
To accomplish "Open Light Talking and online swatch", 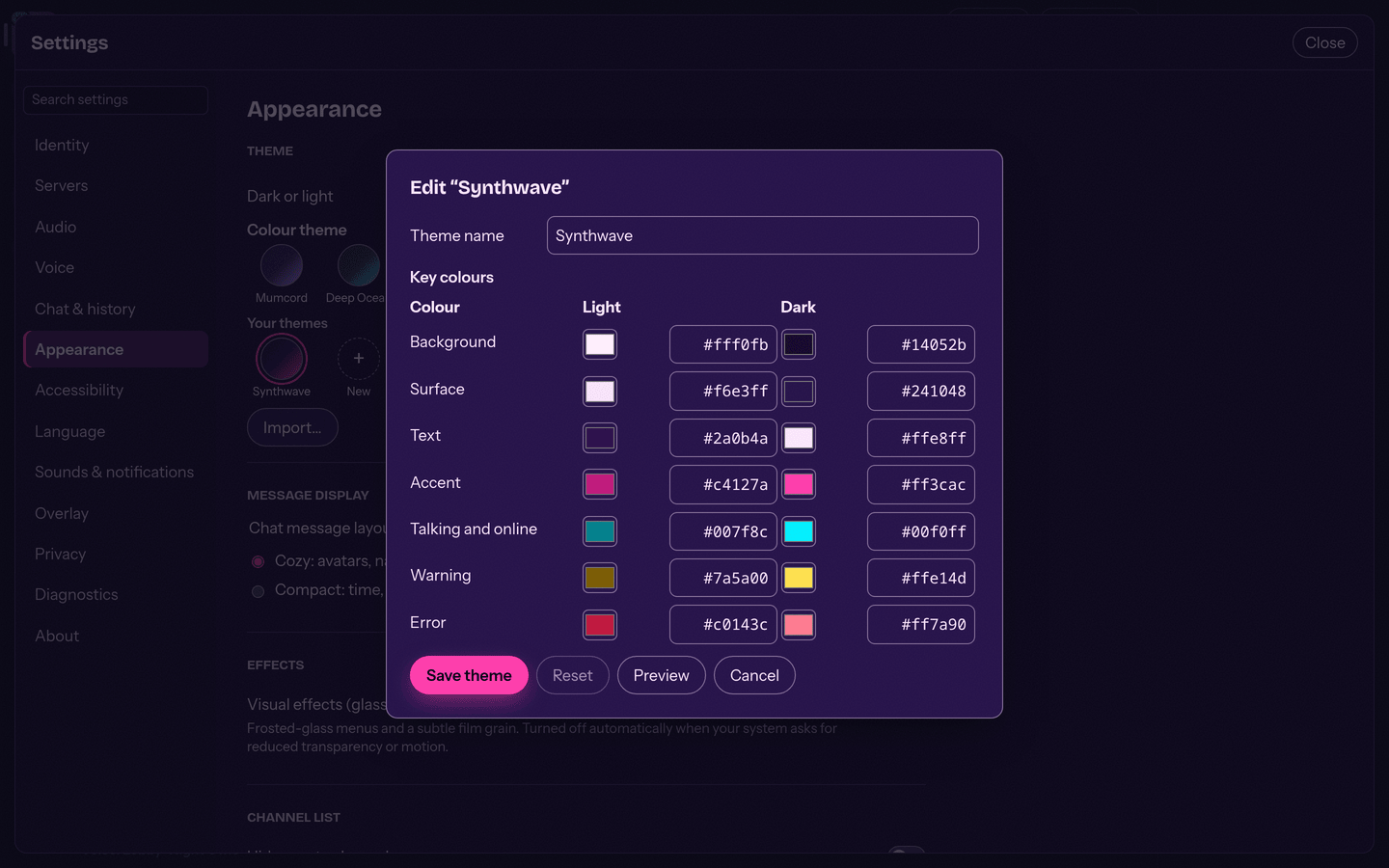I will 600,531.
